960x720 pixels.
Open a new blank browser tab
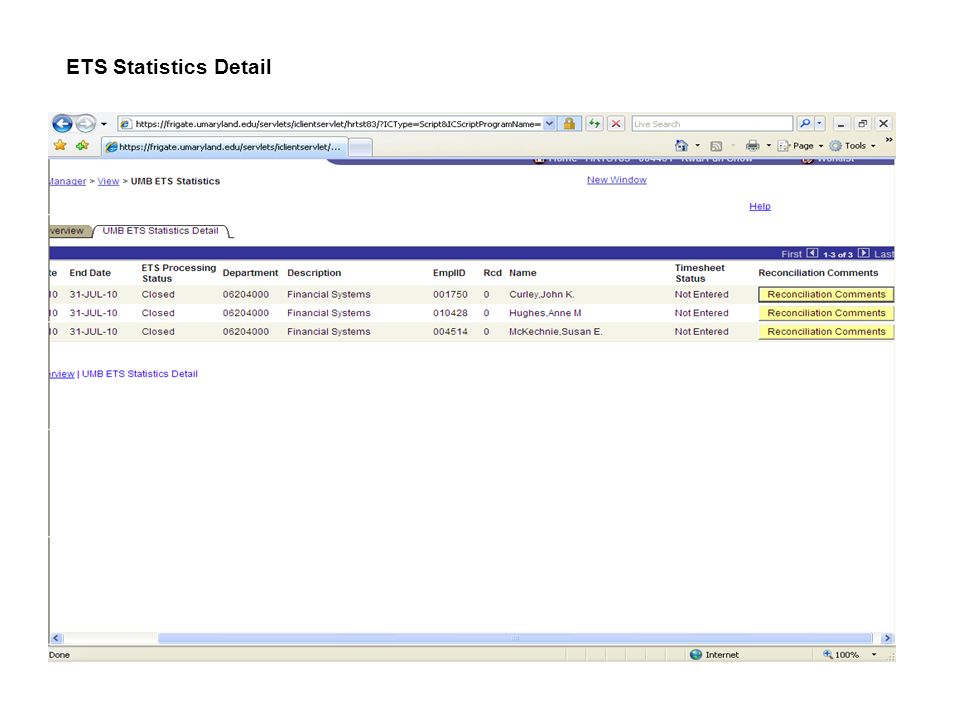pyautogui.click(x=361, y=148)
